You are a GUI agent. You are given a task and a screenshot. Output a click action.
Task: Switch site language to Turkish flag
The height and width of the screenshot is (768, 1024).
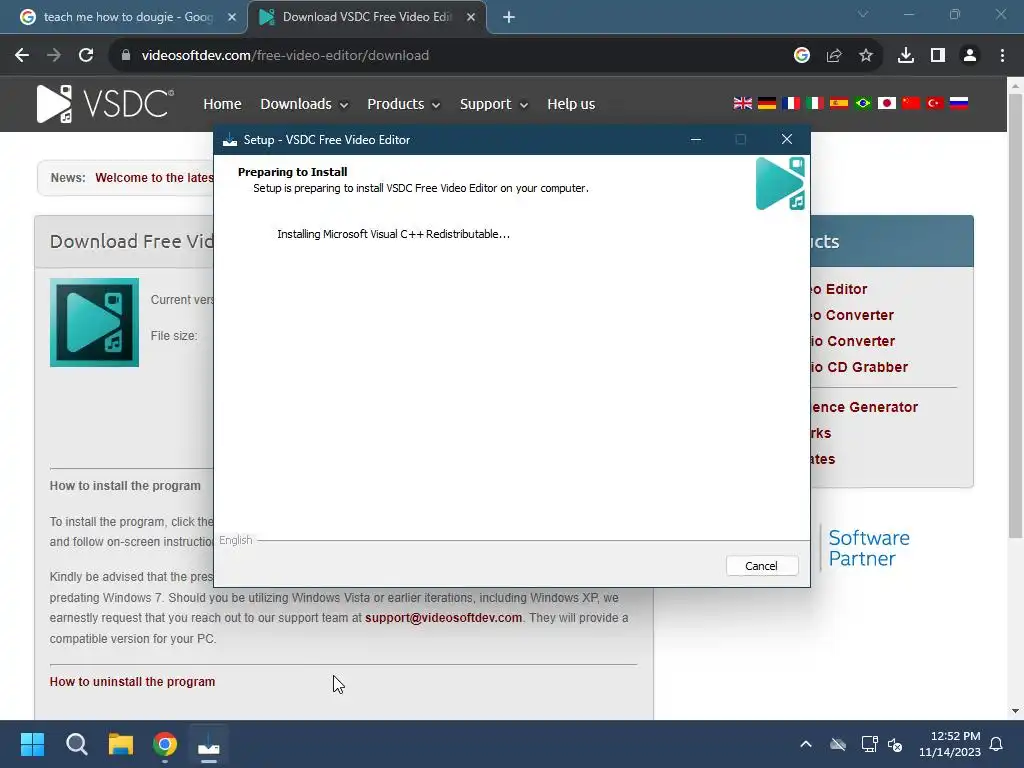935,103
